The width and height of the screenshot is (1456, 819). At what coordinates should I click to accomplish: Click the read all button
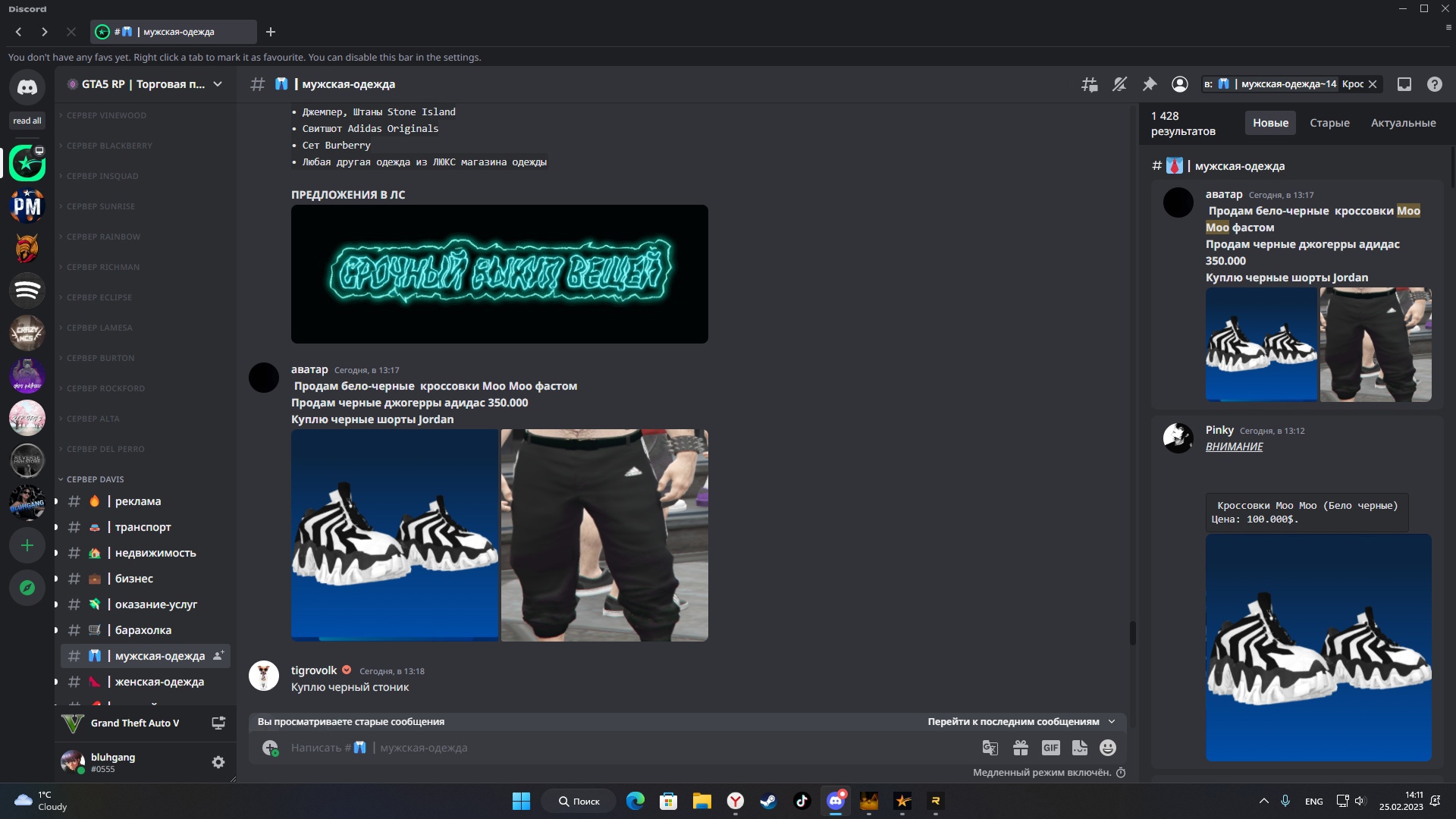point(27,121)
